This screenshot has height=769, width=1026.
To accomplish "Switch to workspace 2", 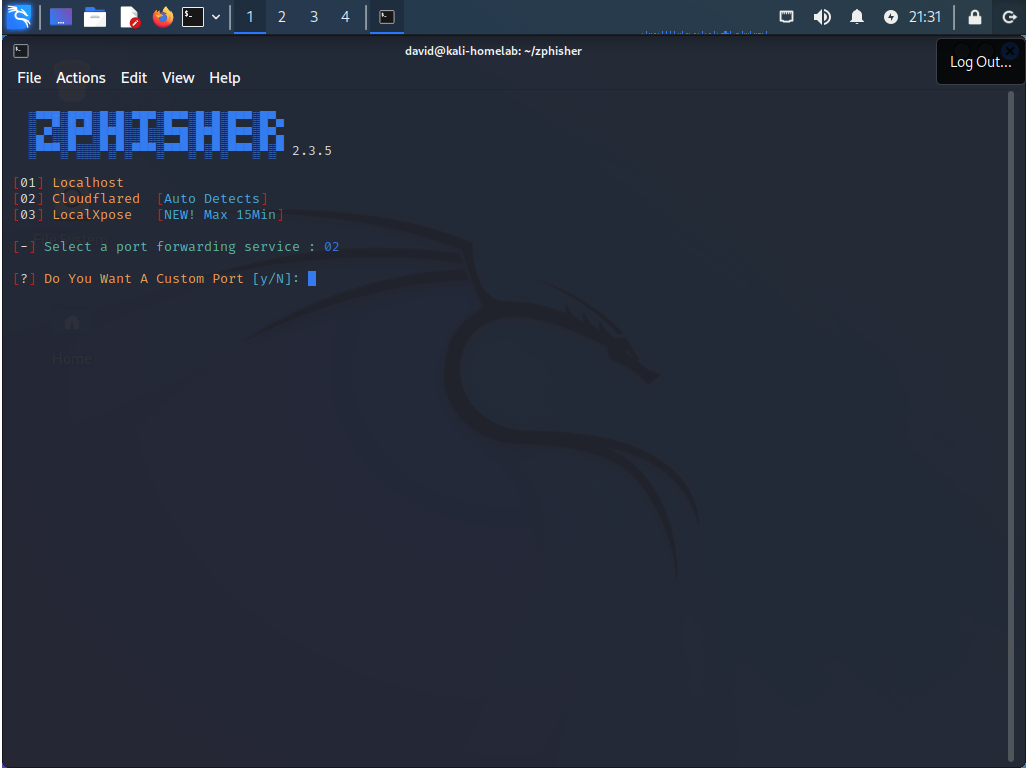I will [282, 16].
